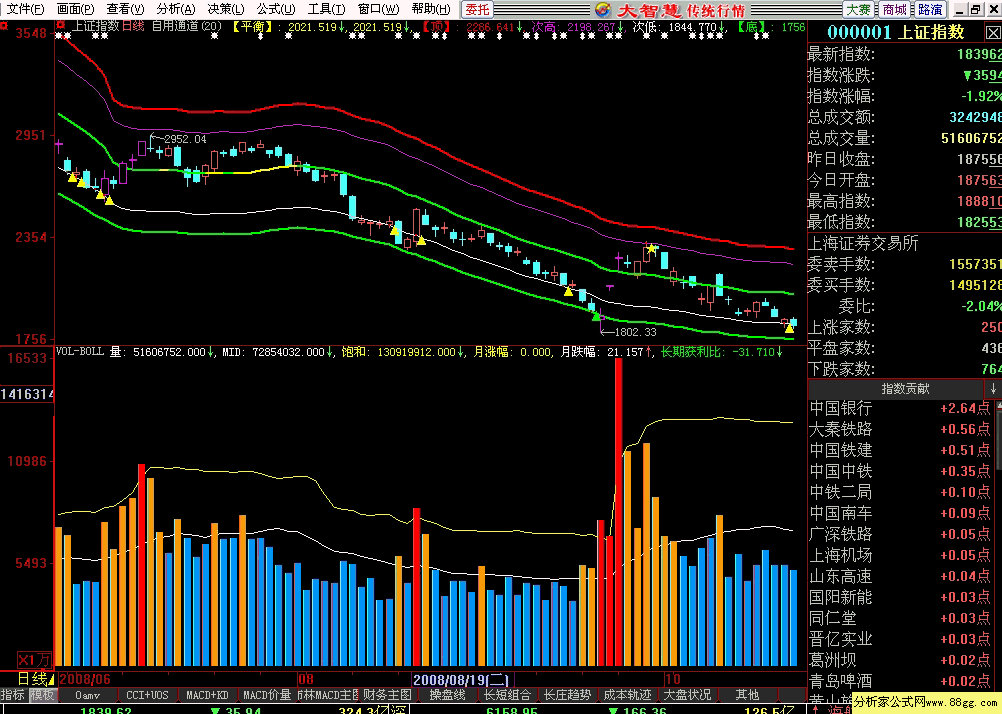Click the VOL-BOLL indicator label
Image resolution: width=1002 pixels, height=714 pixels.
(x=80, y=352)
